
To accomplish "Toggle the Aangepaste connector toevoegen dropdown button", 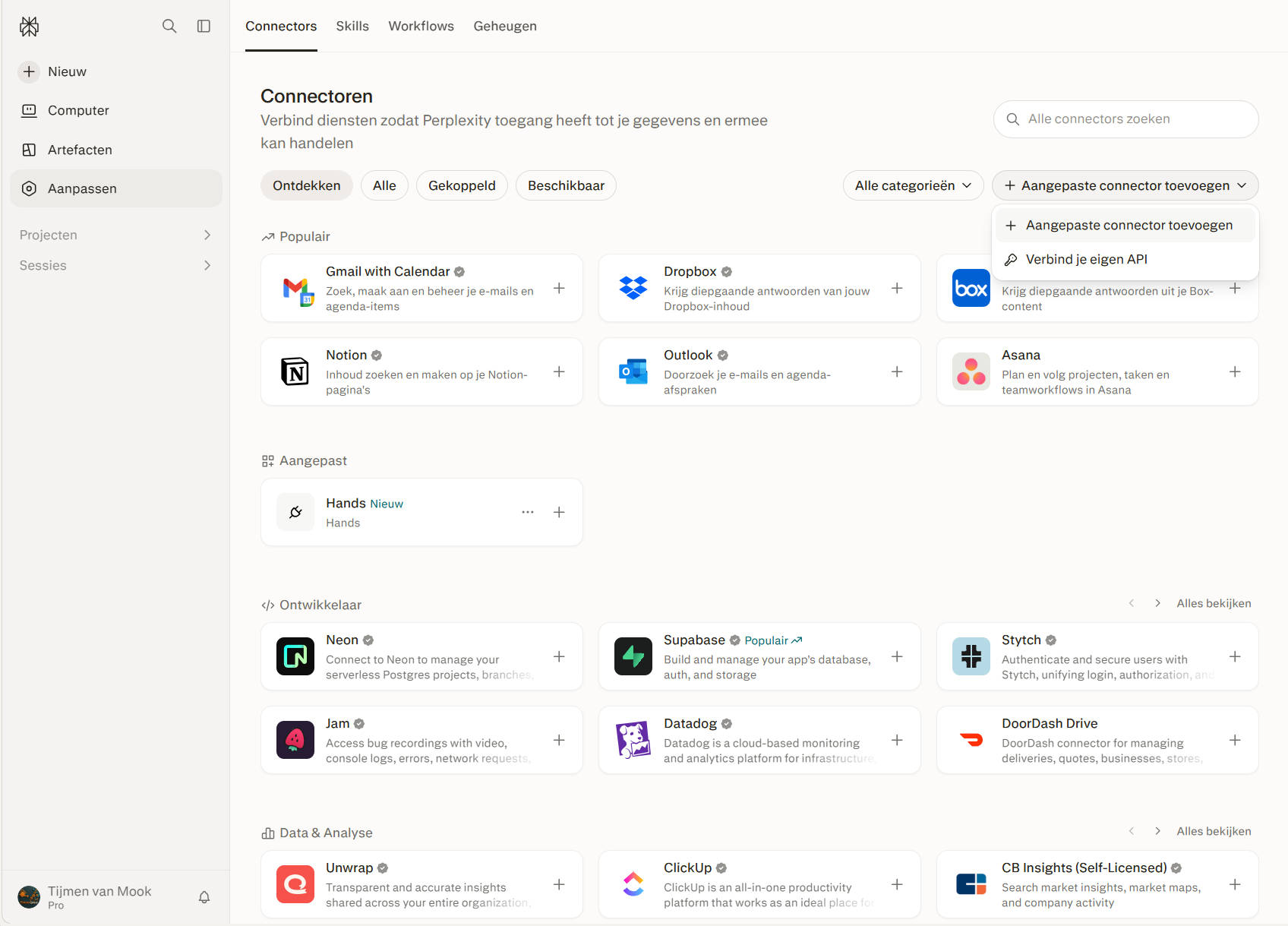I will coord(1125,185).
